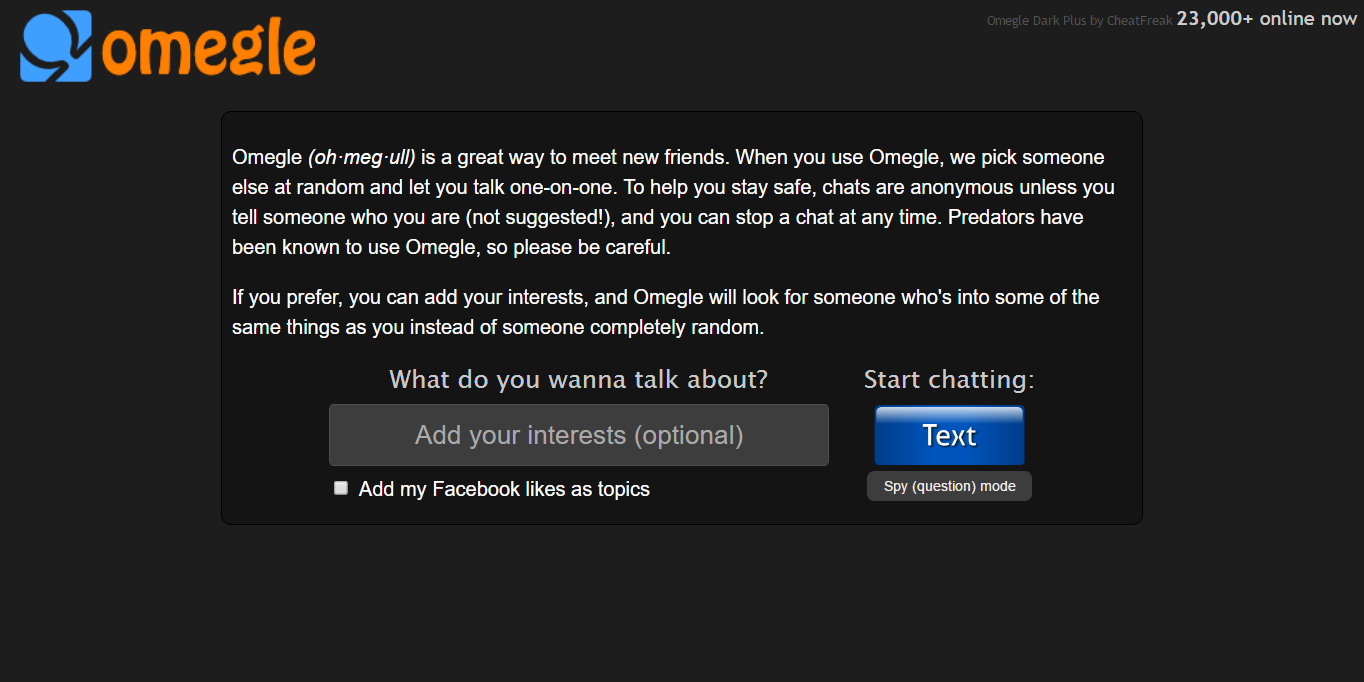1364x682 pixels.
Task: Expand the Spy question mode option
Action: point(948,486)
